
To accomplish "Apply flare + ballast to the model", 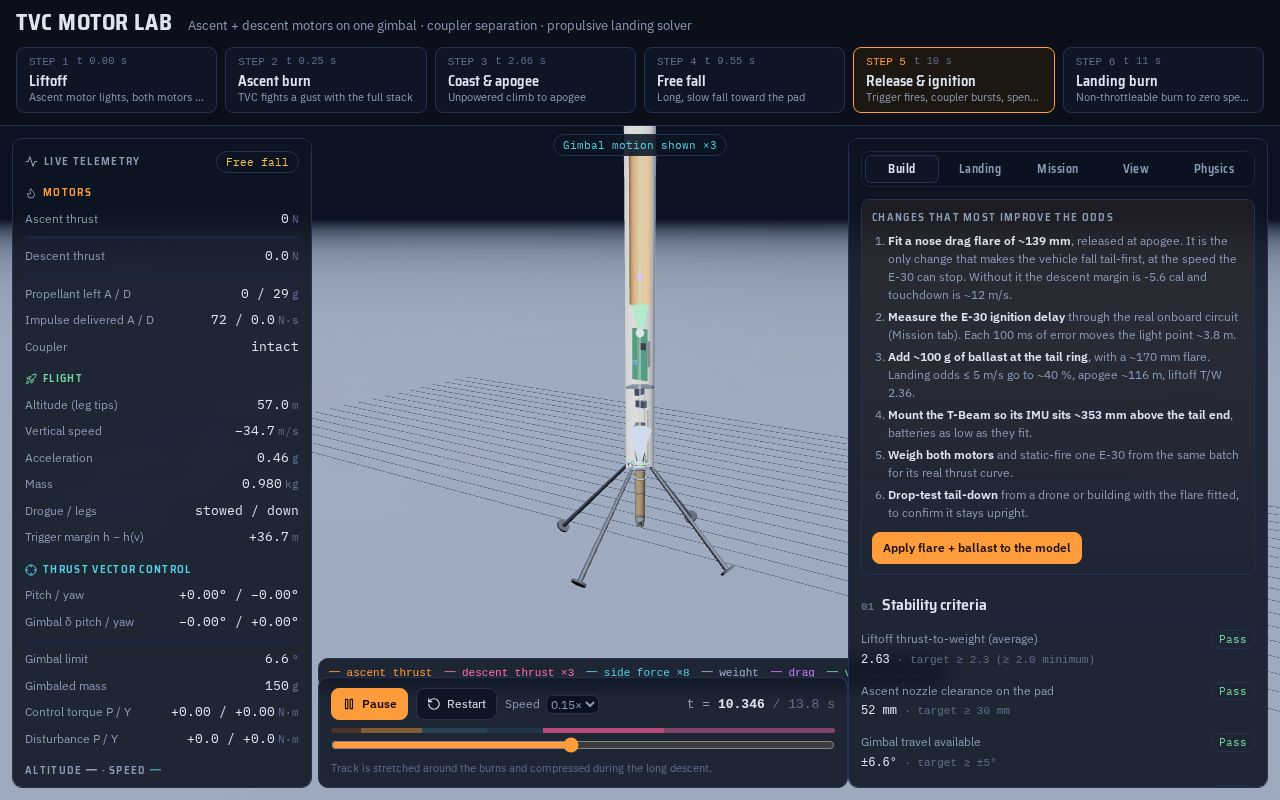I will pos(976,548).
